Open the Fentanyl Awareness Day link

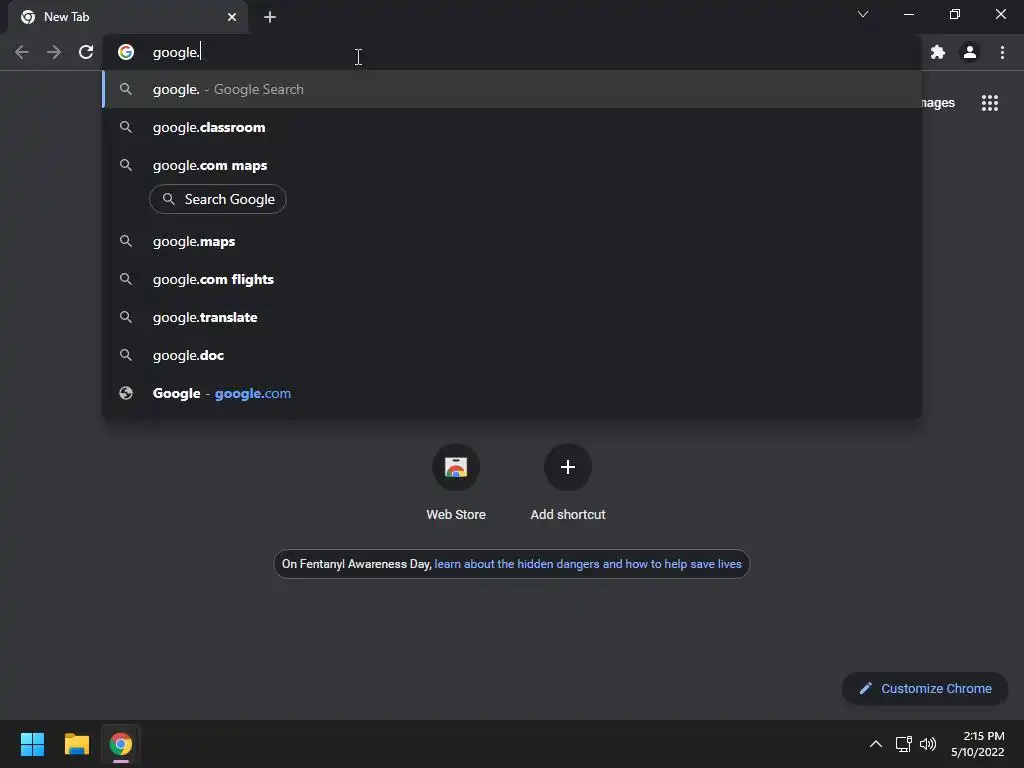point(588,564)
